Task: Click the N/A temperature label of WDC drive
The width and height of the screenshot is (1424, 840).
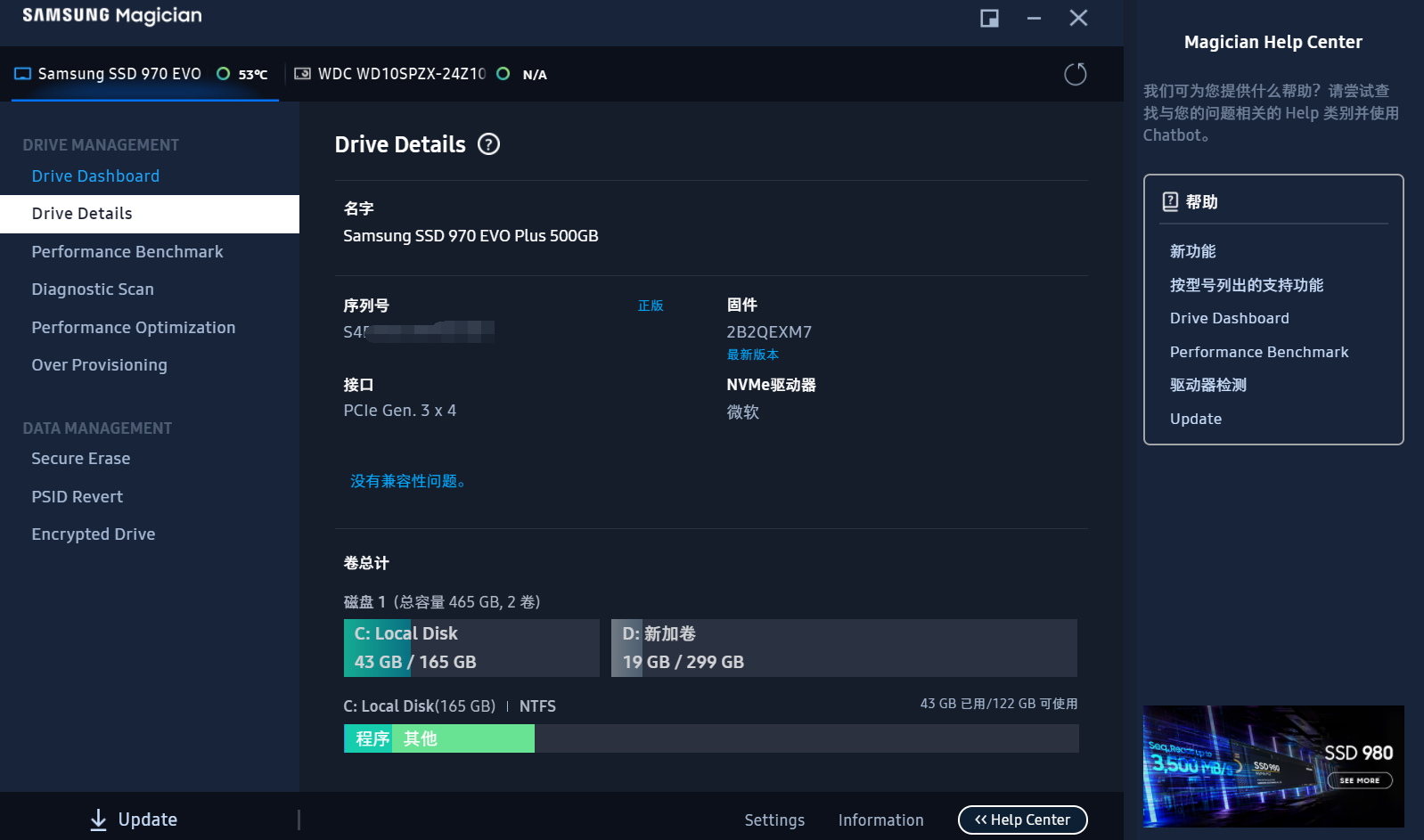Action: [535, 75]
